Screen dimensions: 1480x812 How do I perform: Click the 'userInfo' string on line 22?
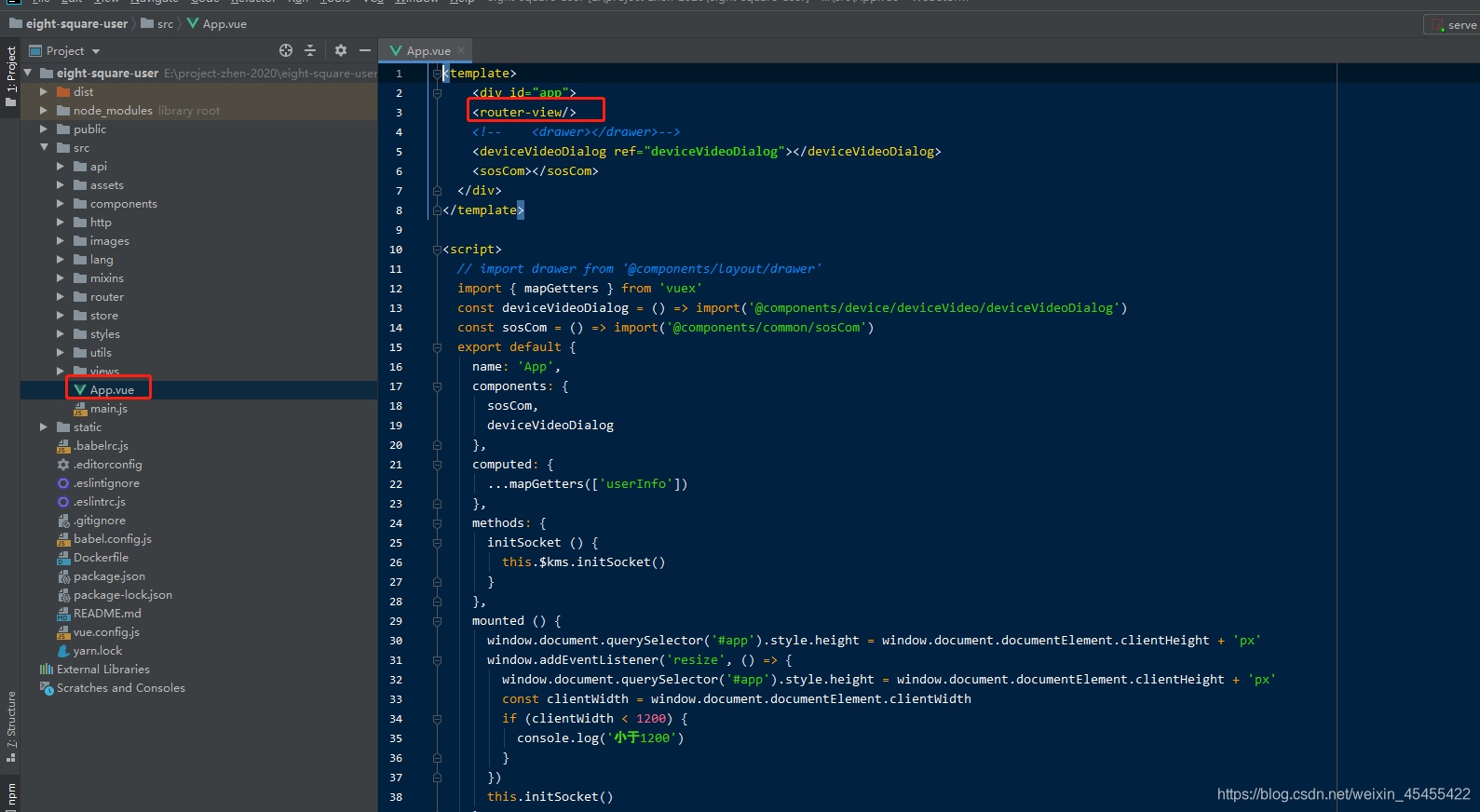click(636, 484)
